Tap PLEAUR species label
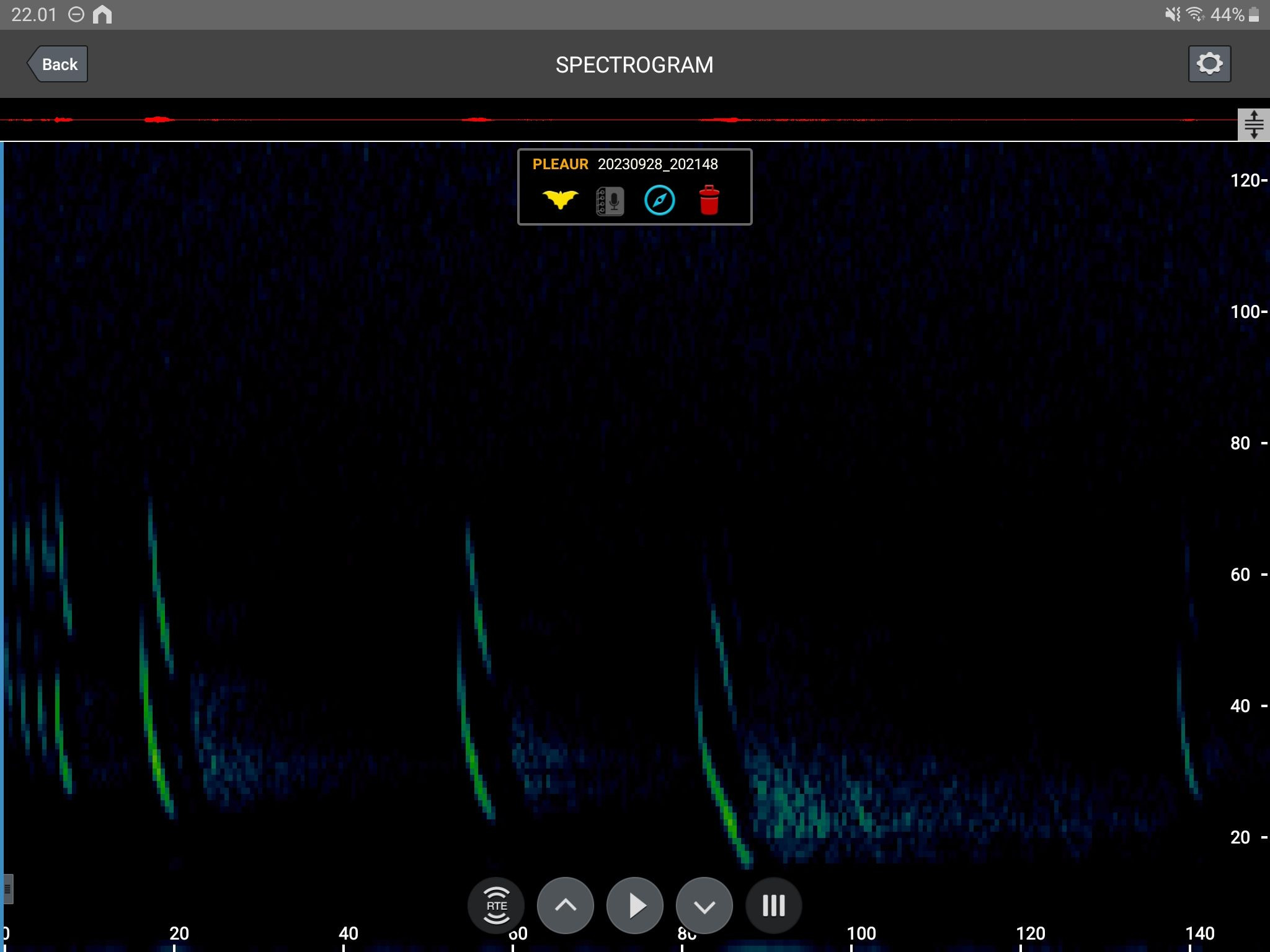 click(x=560, y=164)
